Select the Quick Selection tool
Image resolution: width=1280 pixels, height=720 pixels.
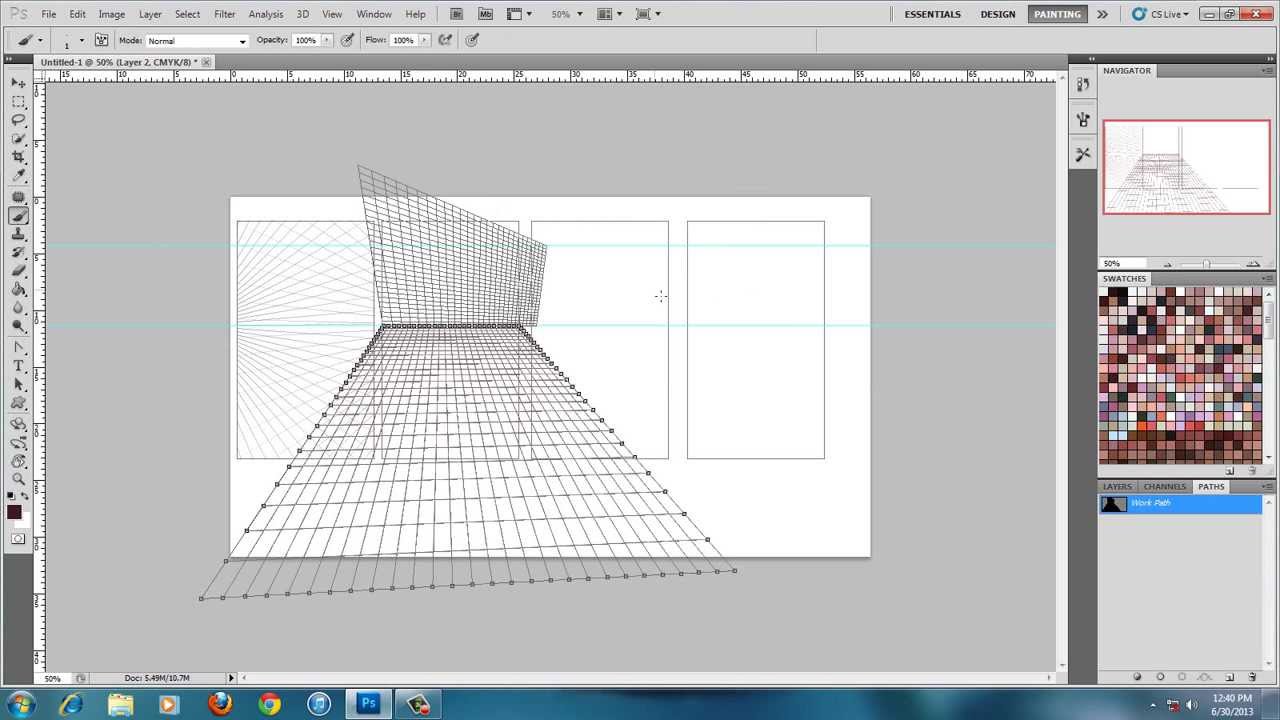pyautogui.click(x=18, y=139)
